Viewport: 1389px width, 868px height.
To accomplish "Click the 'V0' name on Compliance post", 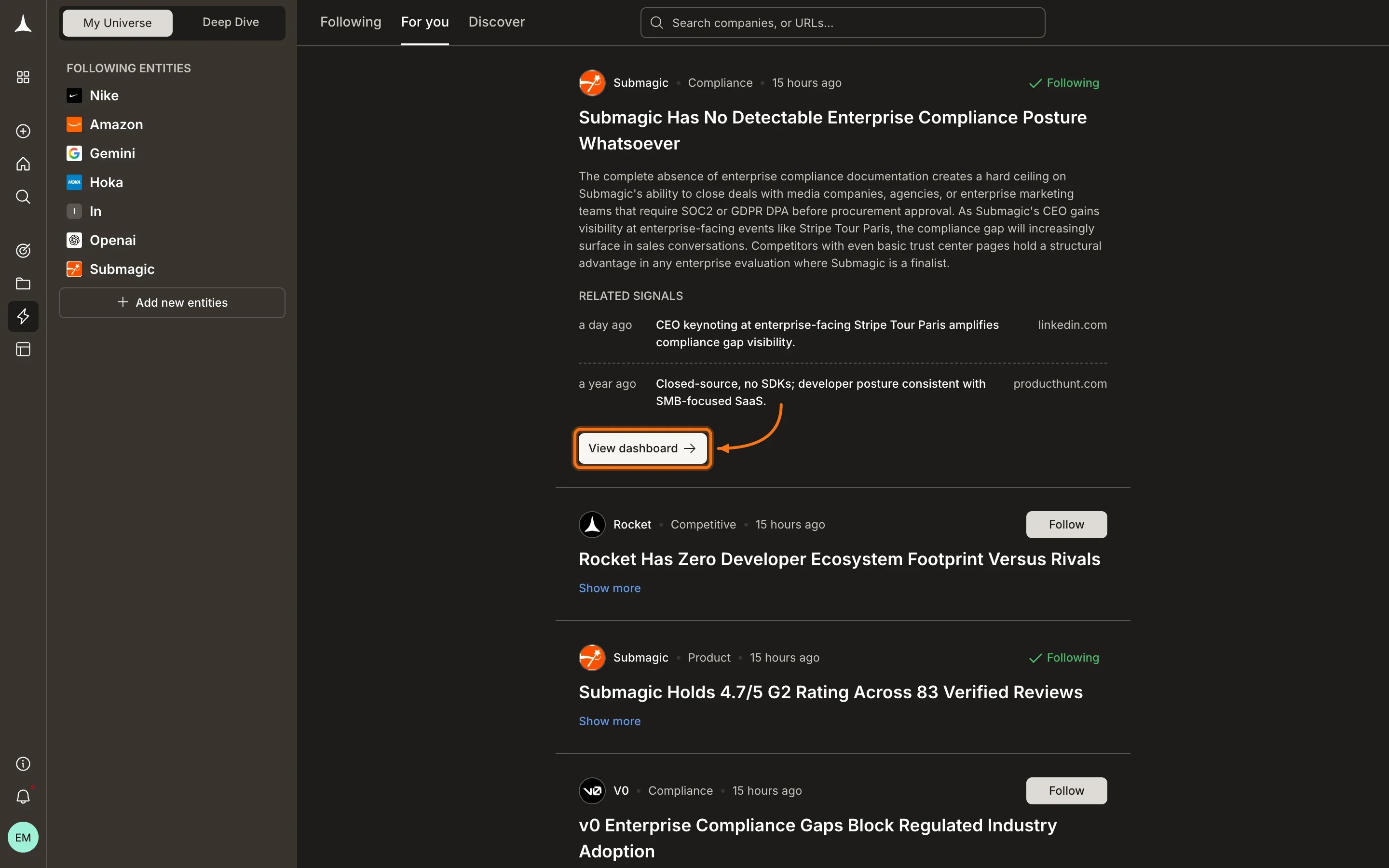I will pyautogui.click(x=621, y=790).
